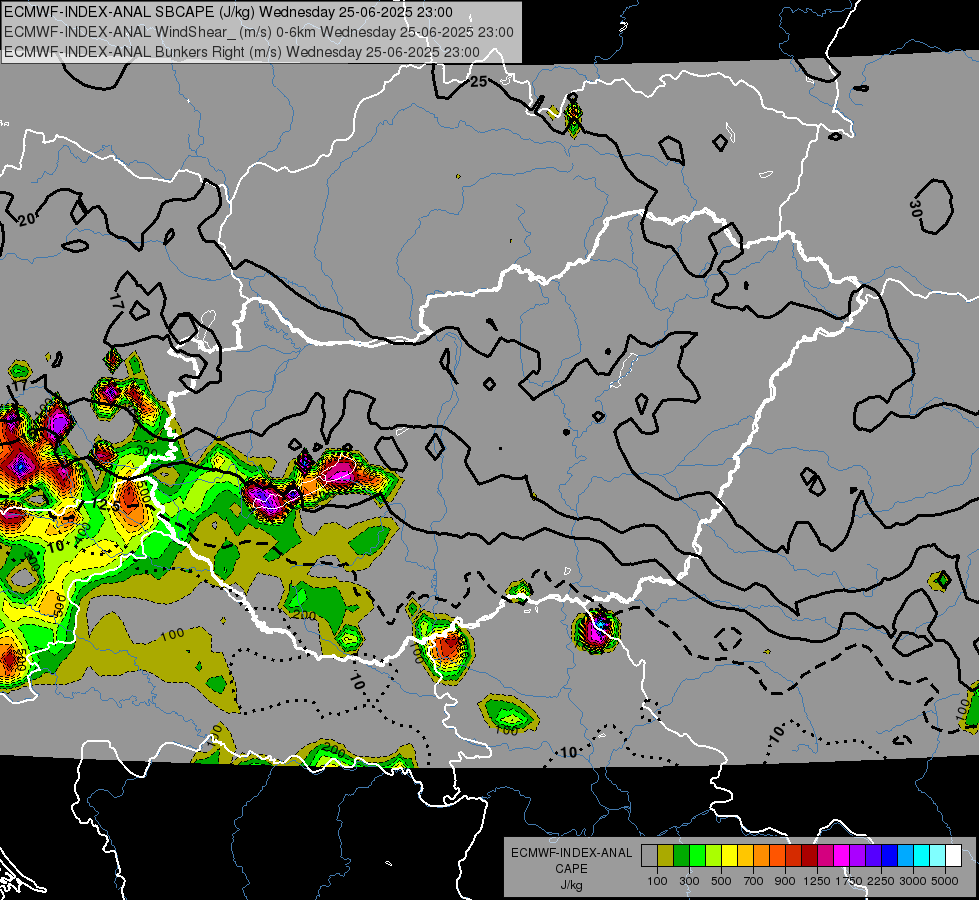Select the dark green legend swatch
The image size is (979, 900).
click(x=681, y=855)
